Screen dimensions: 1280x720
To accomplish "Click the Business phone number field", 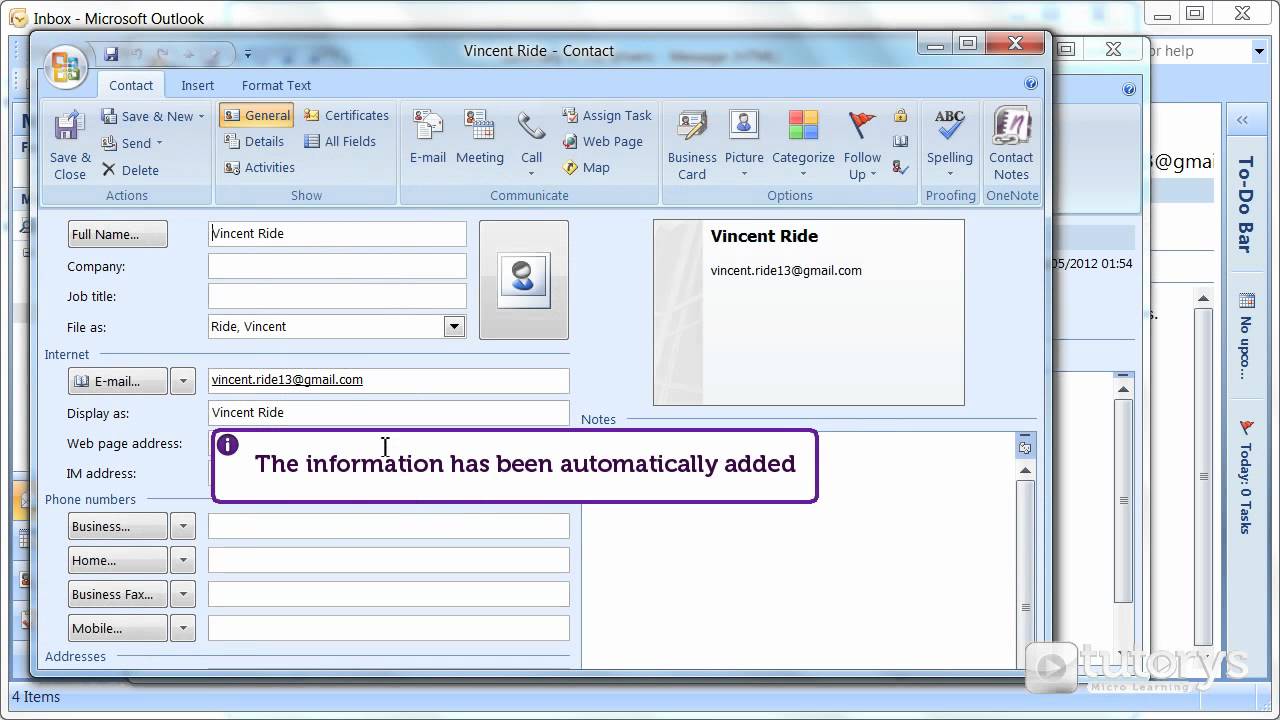I will (388, 526).
